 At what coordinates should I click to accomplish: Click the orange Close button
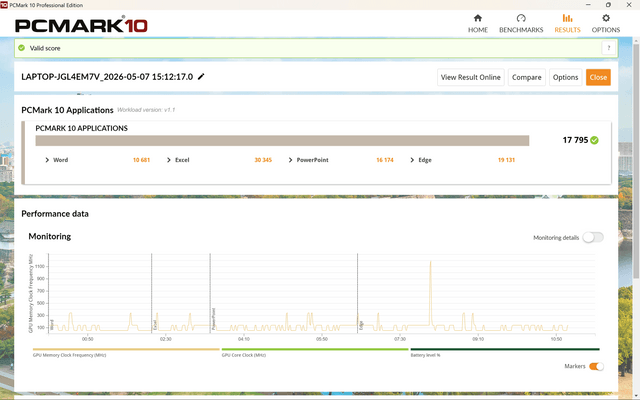[598, 77]
